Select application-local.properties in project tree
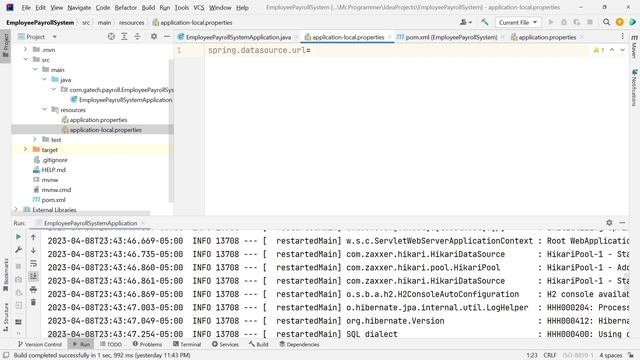Viewport: 640px width, 360px height. pyautogui.click(x=102, y=130)
